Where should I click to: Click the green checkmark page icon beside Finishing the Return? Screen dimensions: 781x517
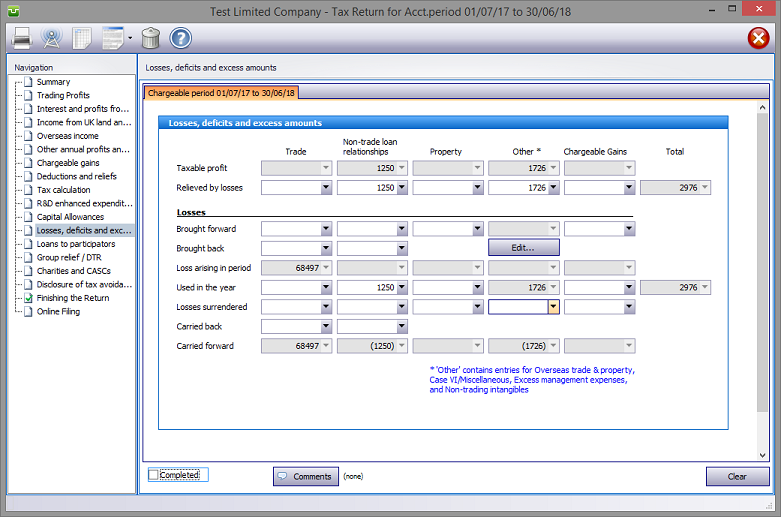coord(28,298)
